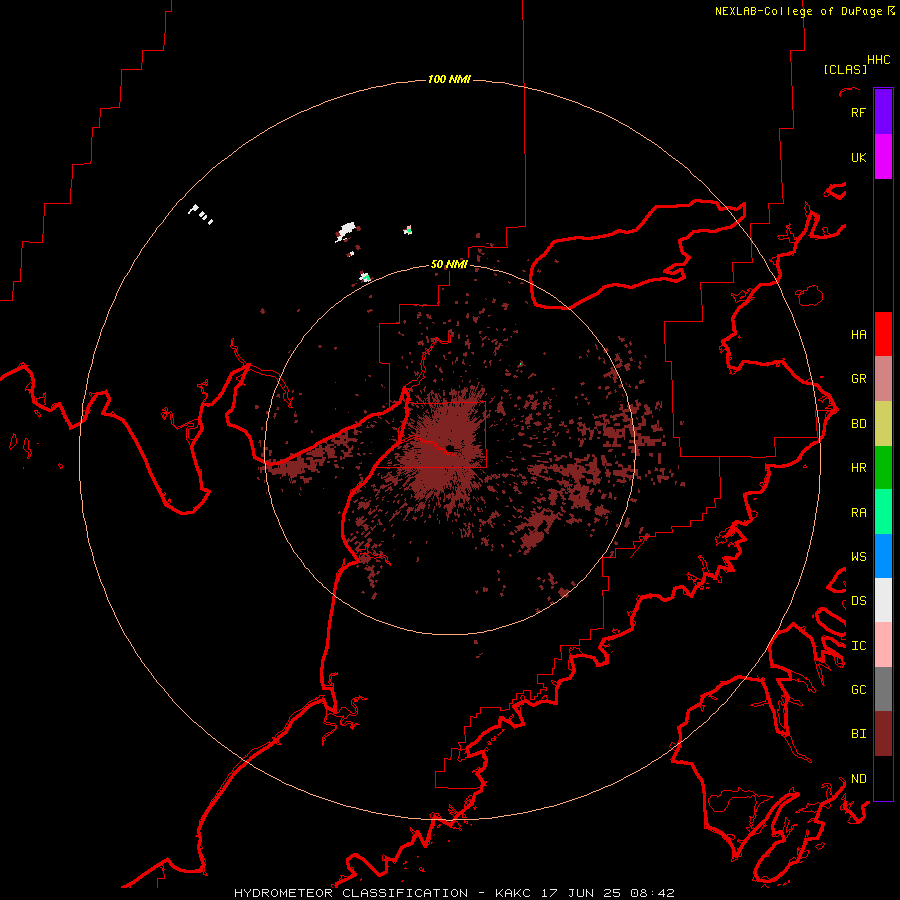The image size is (900, 900).
Task: Click the HYDROMETEOR CLASSIFICATION title text
Action: [351, 893]
